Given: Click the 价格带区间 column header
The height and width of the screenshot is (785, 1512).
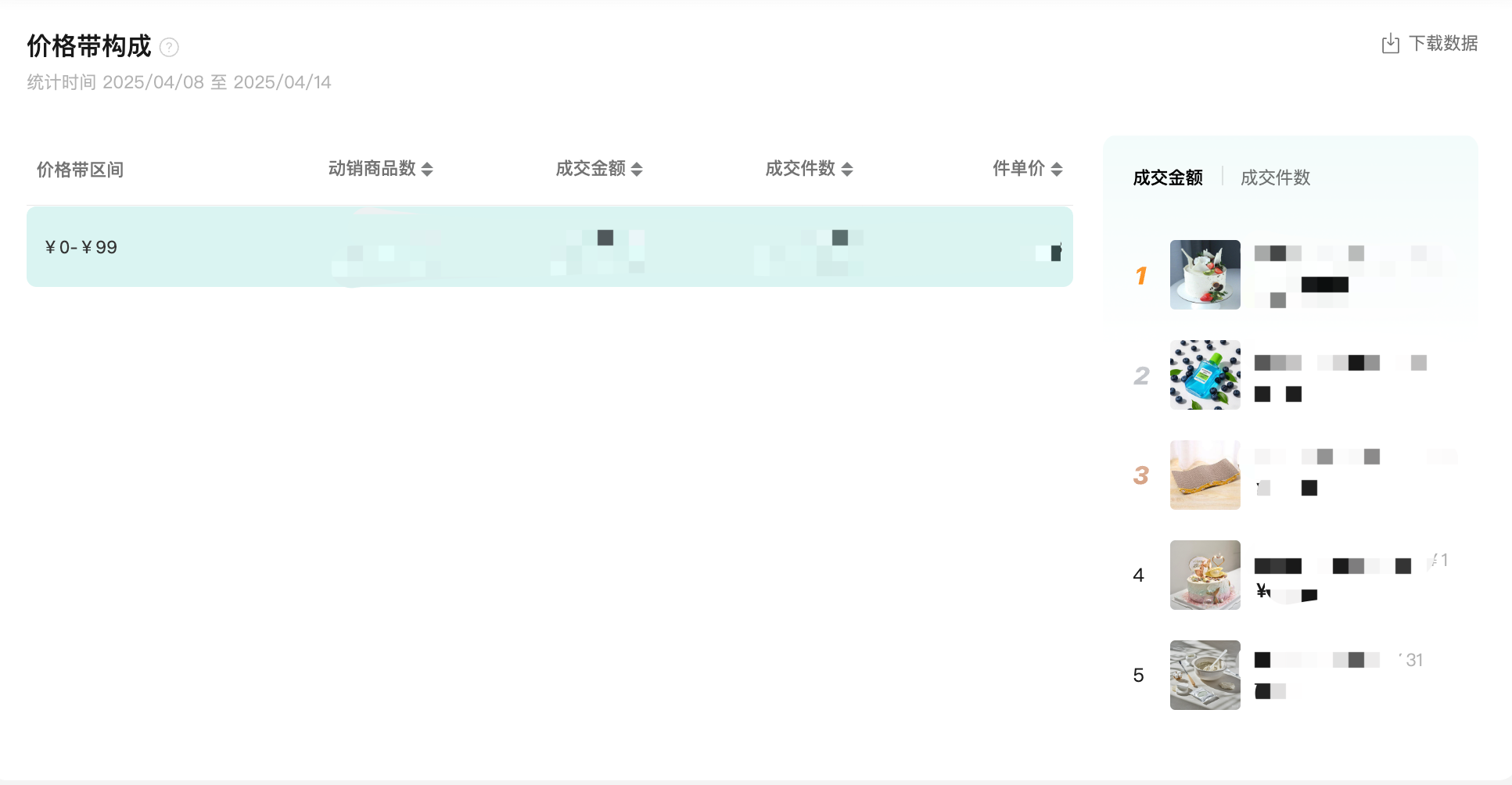Looking at the screenshot, I should 80,170.
